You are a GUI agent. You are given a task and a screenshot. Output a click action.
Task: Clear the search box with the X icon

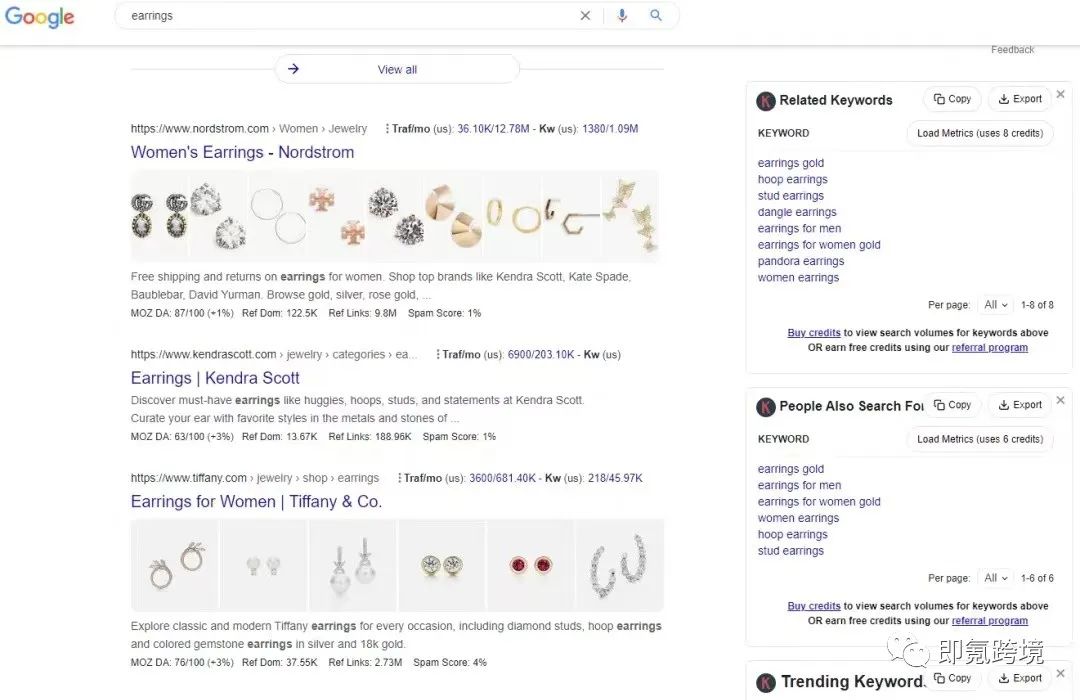point(585,15)
